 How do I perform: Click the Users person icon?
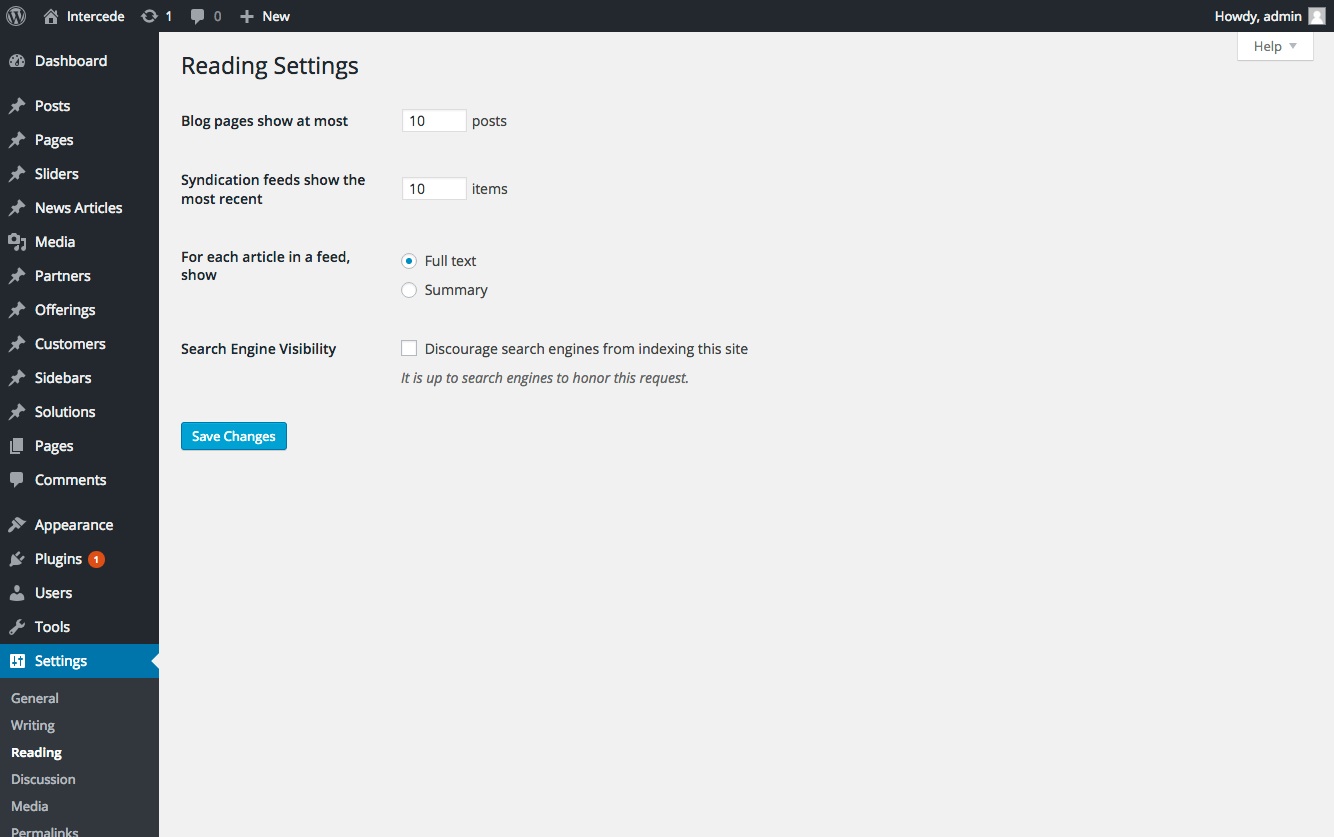tap(17, 593)
